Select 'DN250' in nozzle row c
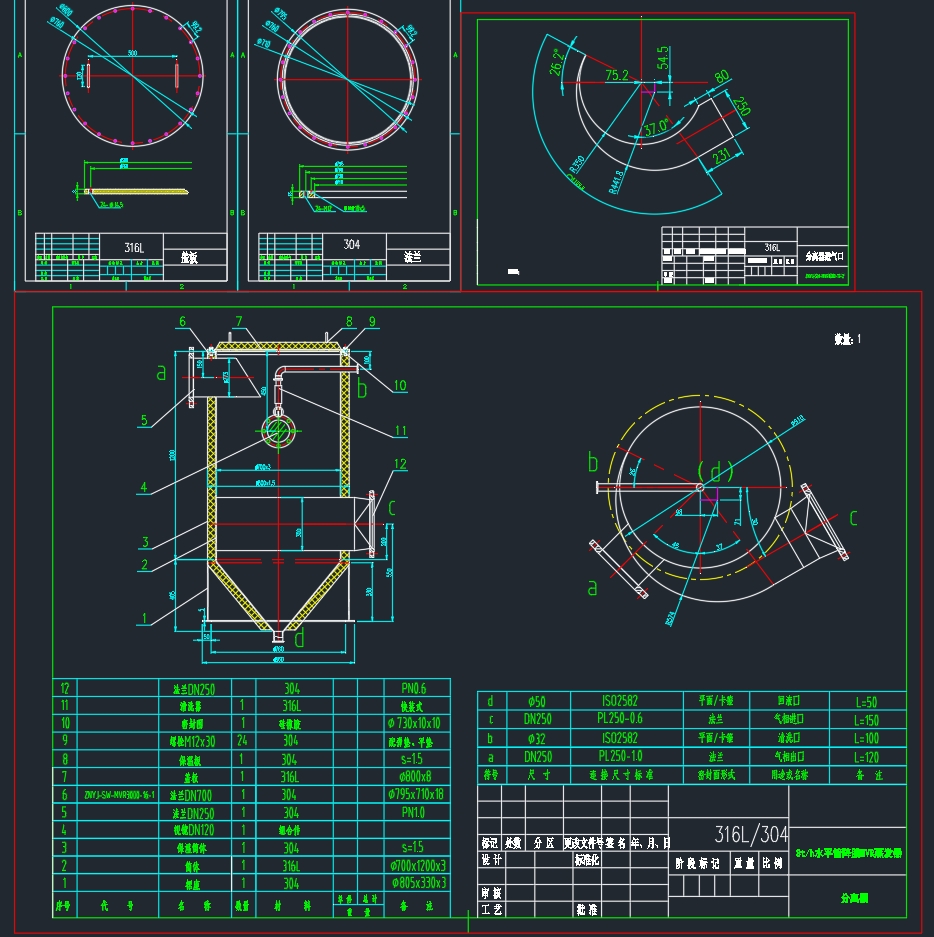934x937 pixels. [x=538, y=719]
